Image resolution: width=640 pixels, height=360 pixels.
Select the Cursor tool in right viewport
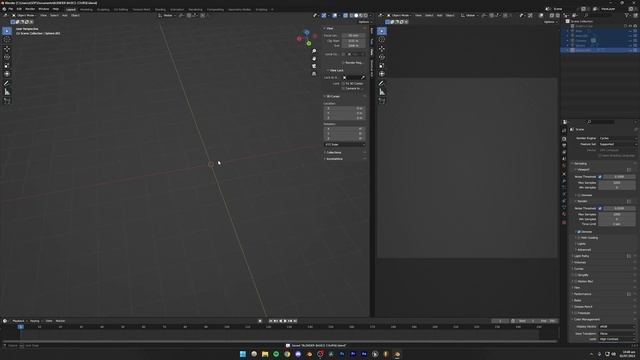point(382,40)
